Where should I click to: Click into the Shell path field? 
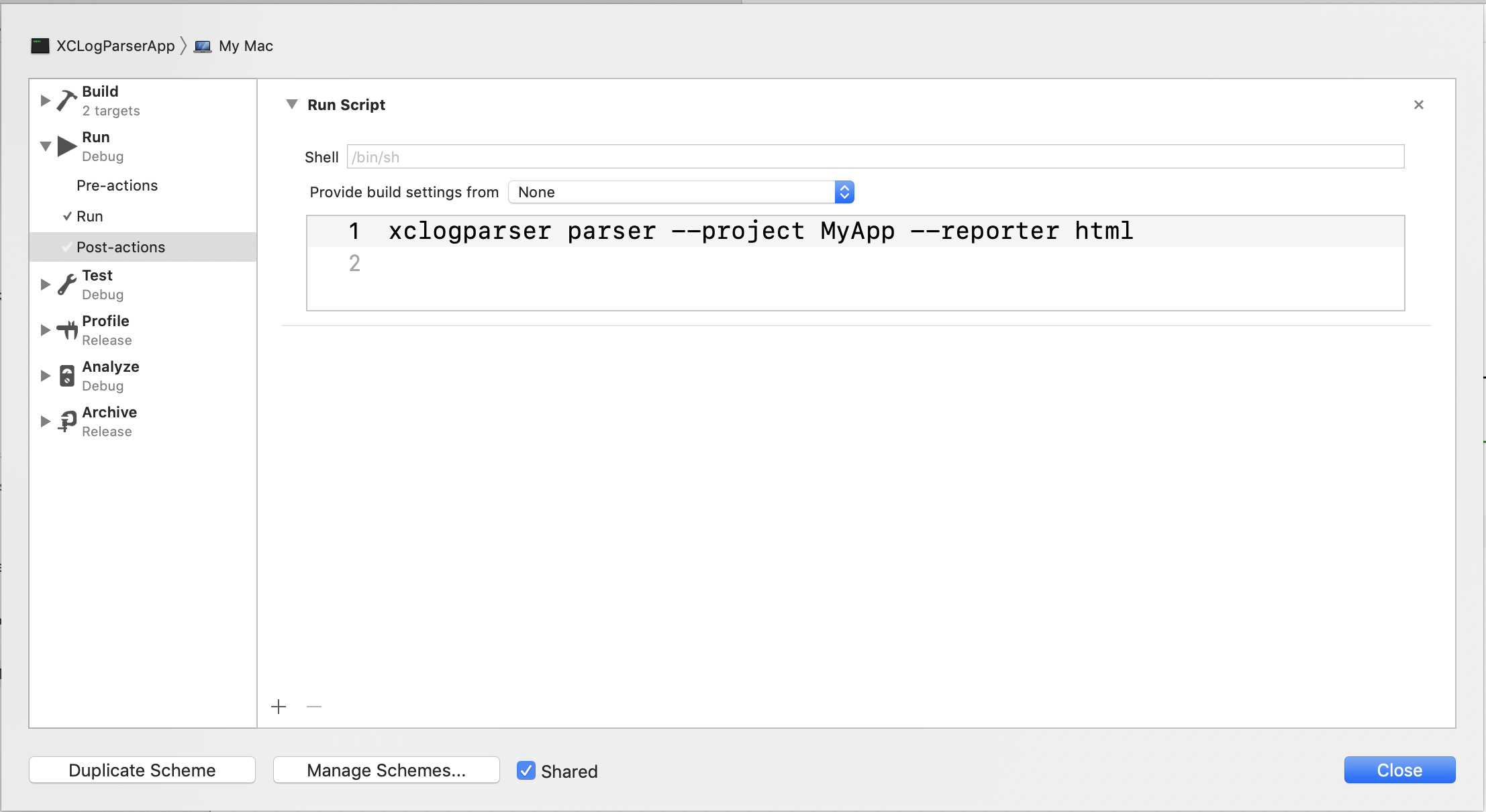coord(875,157)
